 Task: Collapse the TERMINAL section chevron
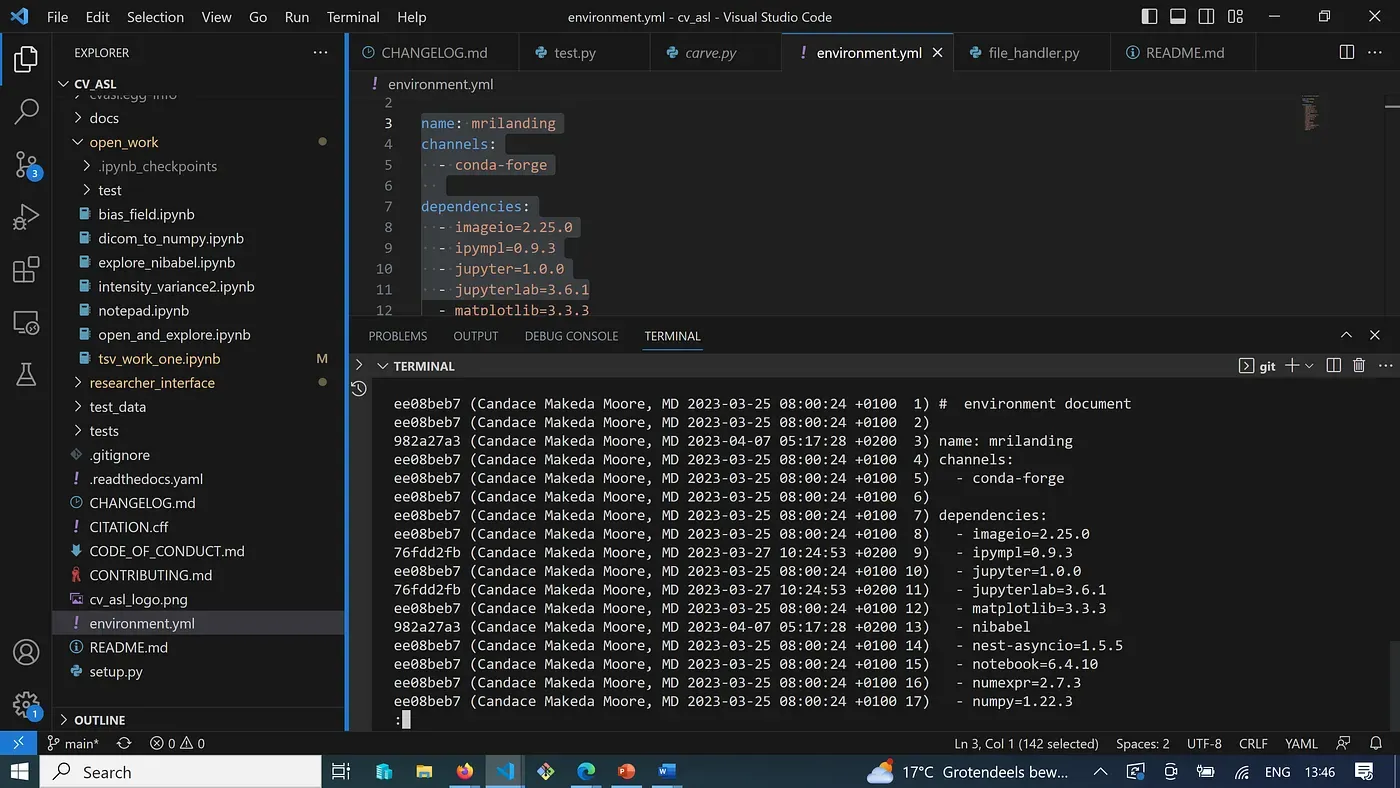pos(381,366)
